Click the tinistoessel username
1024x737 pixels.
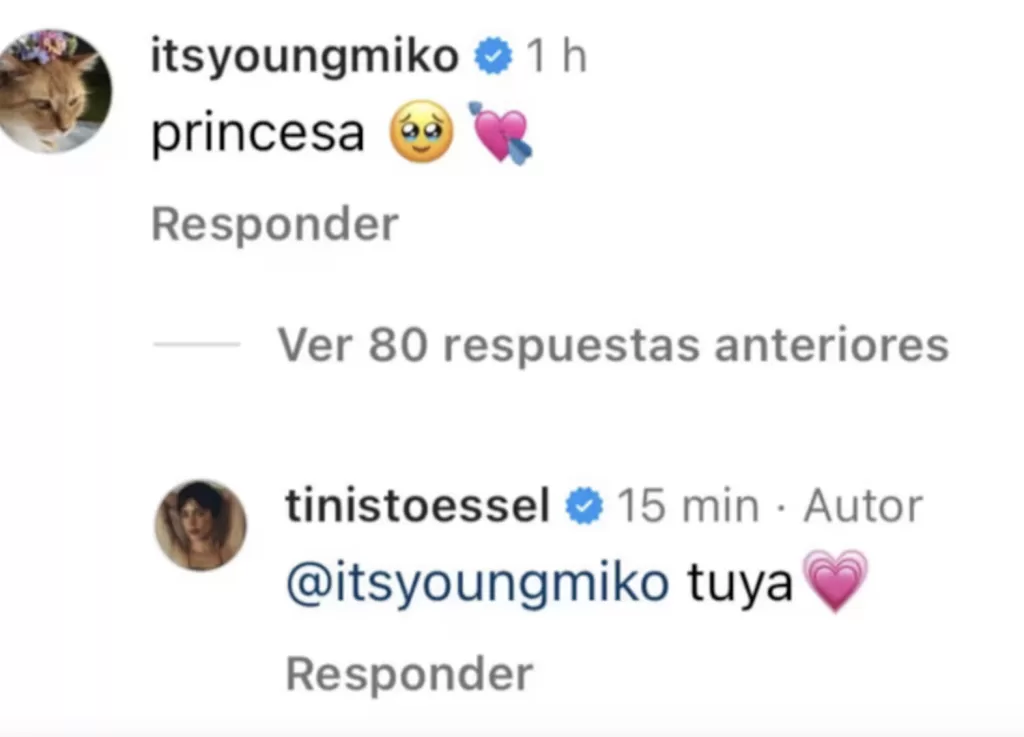coord(417,506)
